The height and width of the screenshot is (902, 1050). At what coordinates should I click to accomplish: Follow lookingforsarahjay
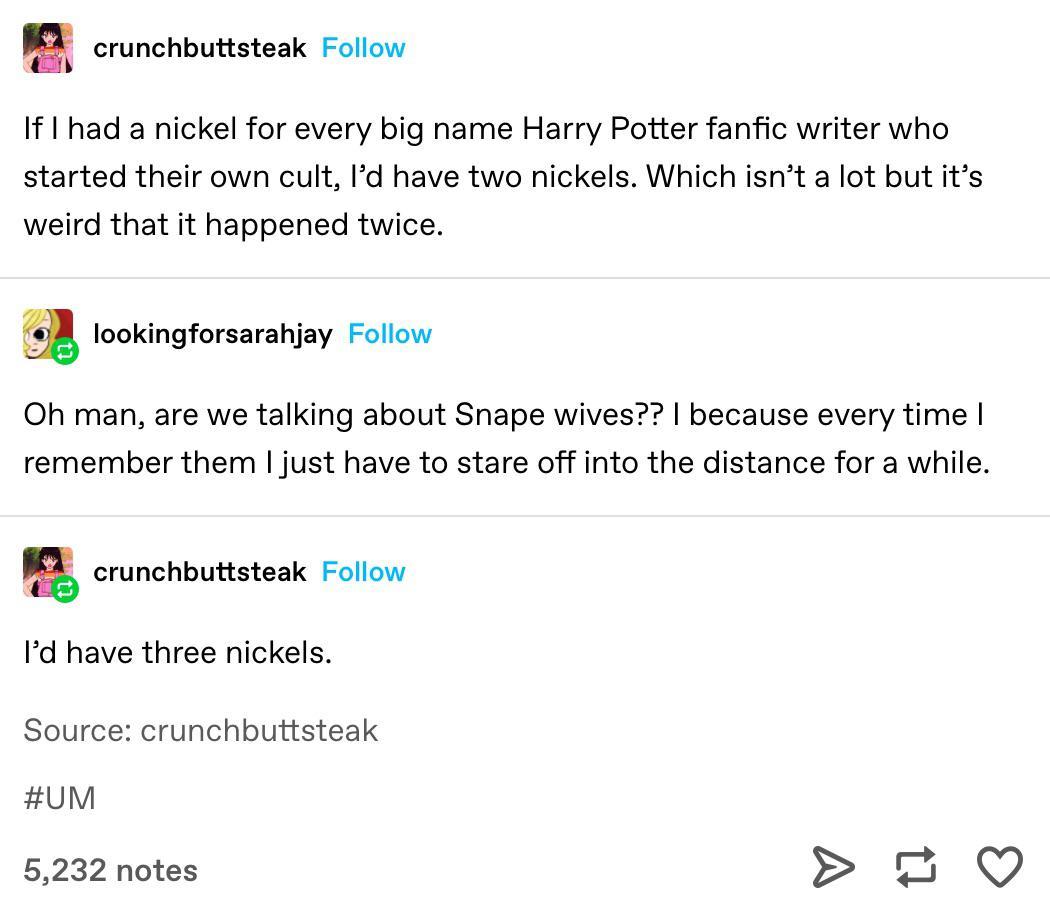click(x=389, y=333)
